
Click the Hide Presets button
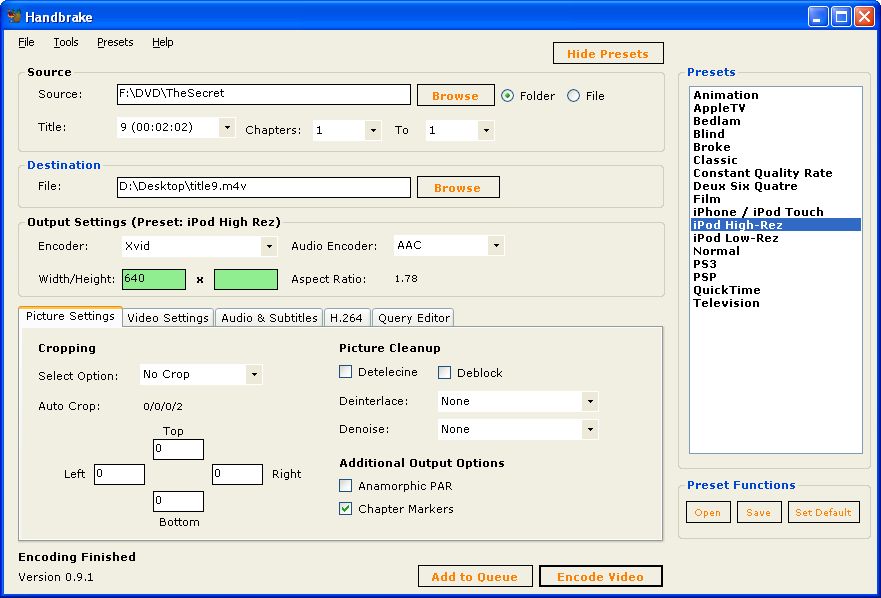pyautogui.click(x=607, y=54)
